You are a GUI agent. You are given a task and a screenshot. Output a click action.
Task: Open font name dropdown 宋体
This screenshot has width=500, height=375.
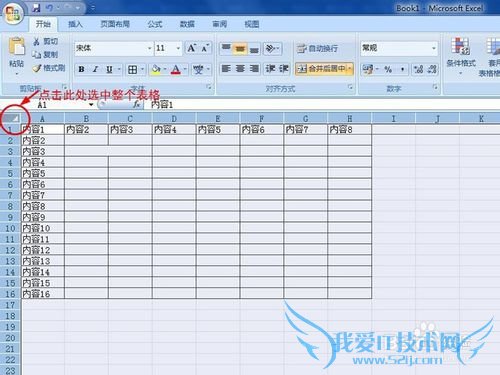click(149, 49)
